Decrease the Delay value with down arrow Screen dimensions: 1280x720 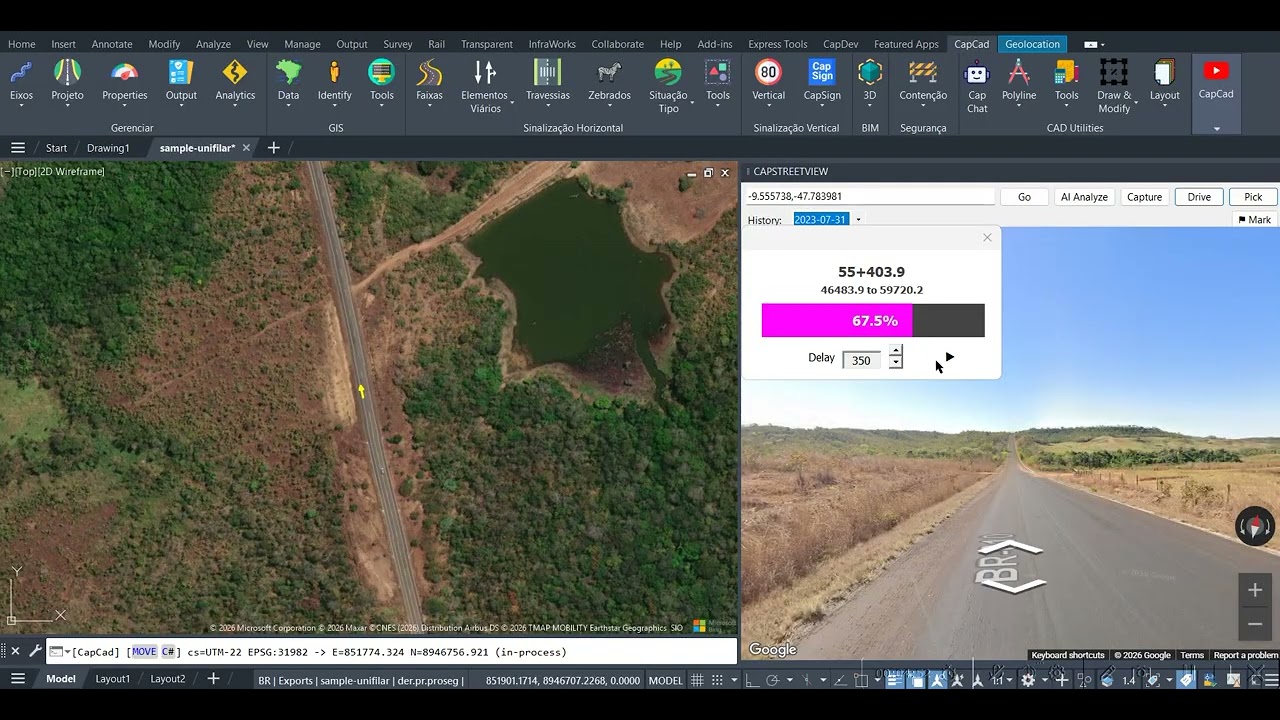click(x=896, y=363)
